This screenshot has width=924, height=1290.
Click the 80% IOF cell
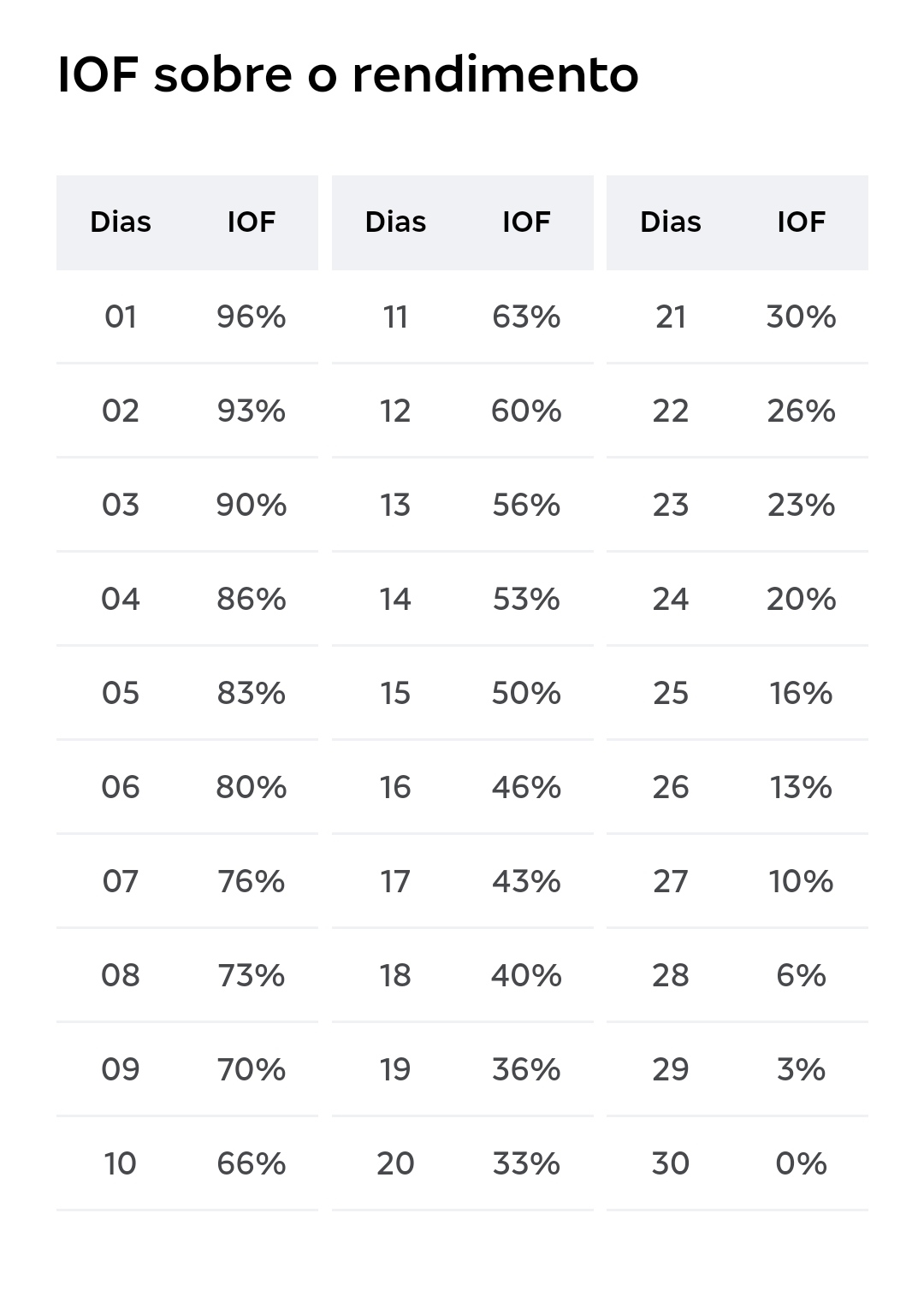[x=252, y=787]
